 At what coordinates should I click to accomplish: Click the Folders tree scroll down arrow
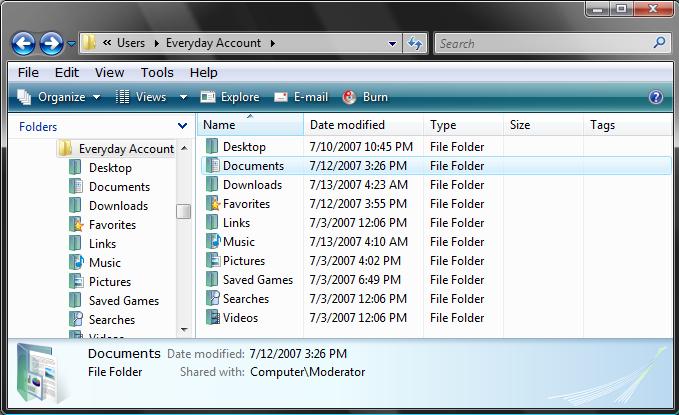click(184, 330)
